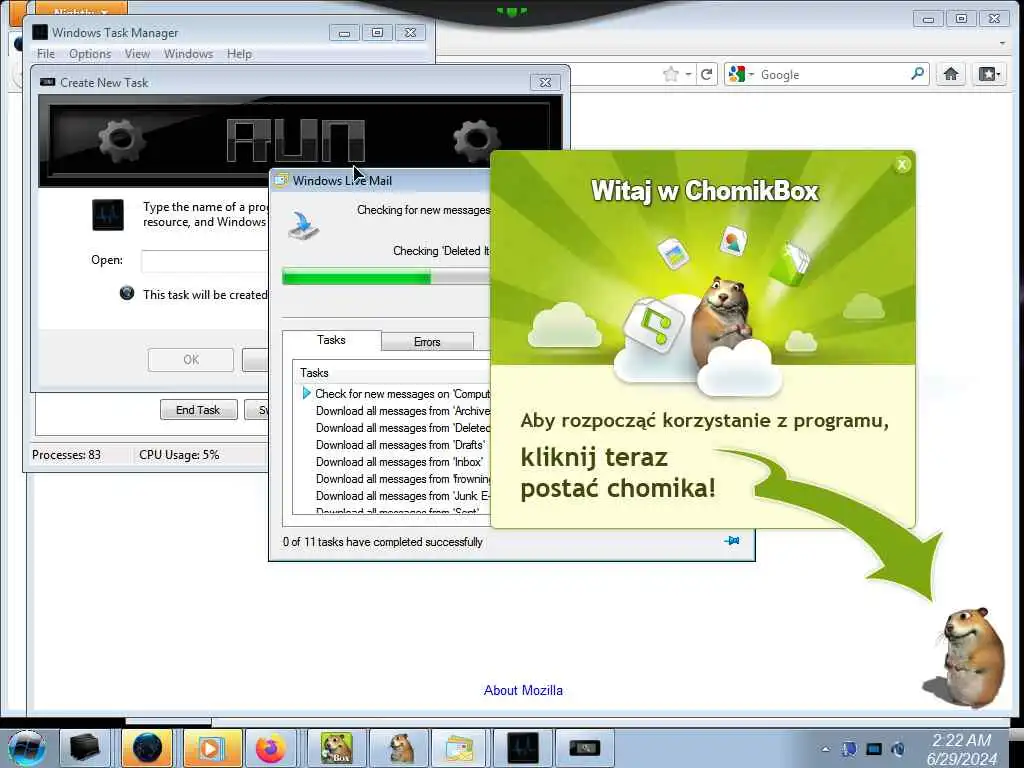
Task: Open the File menu in Task Manager
Action: pos(46,54)
